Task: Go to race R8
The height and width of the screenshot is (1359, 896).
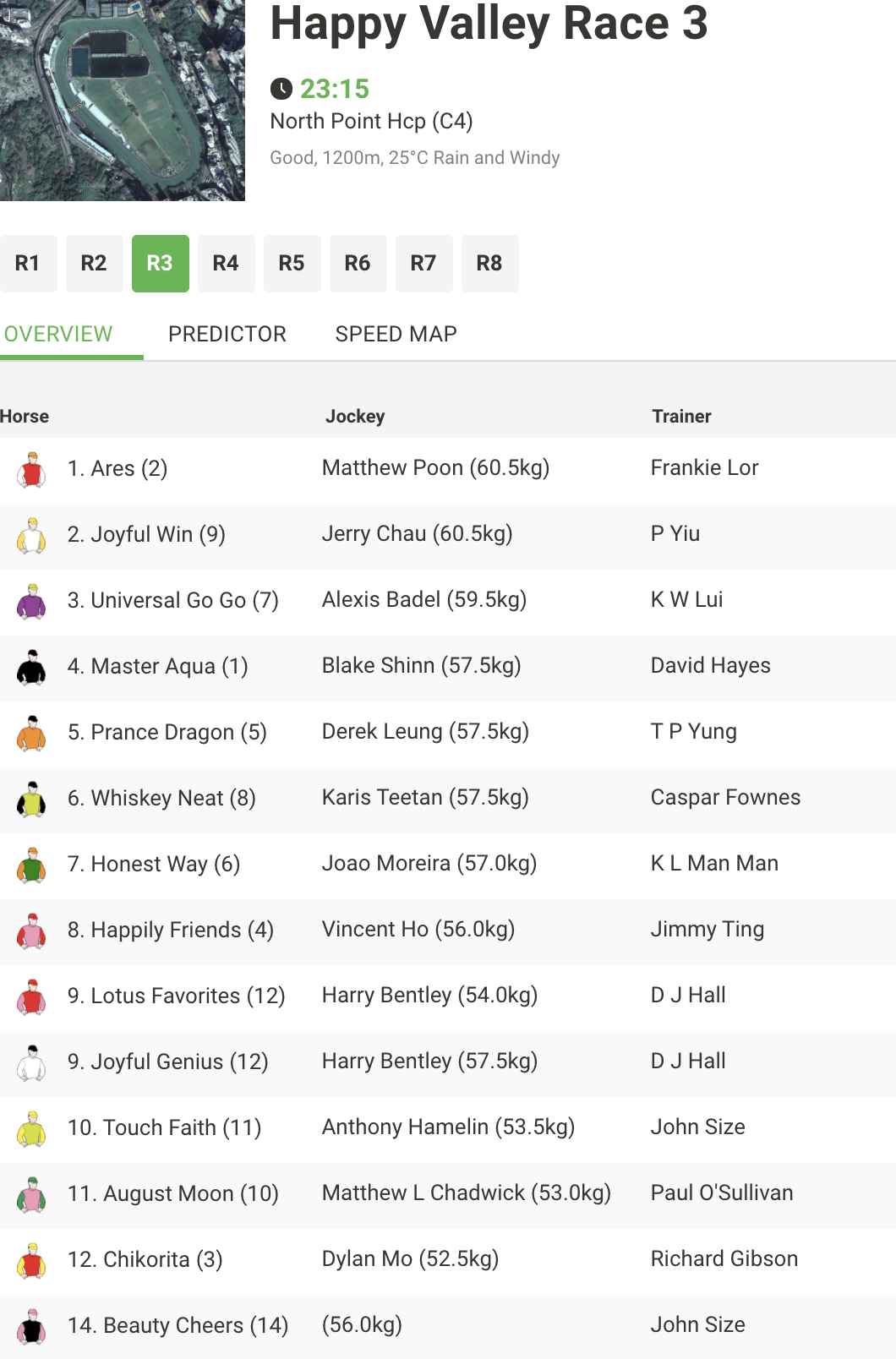Action: 489,264
